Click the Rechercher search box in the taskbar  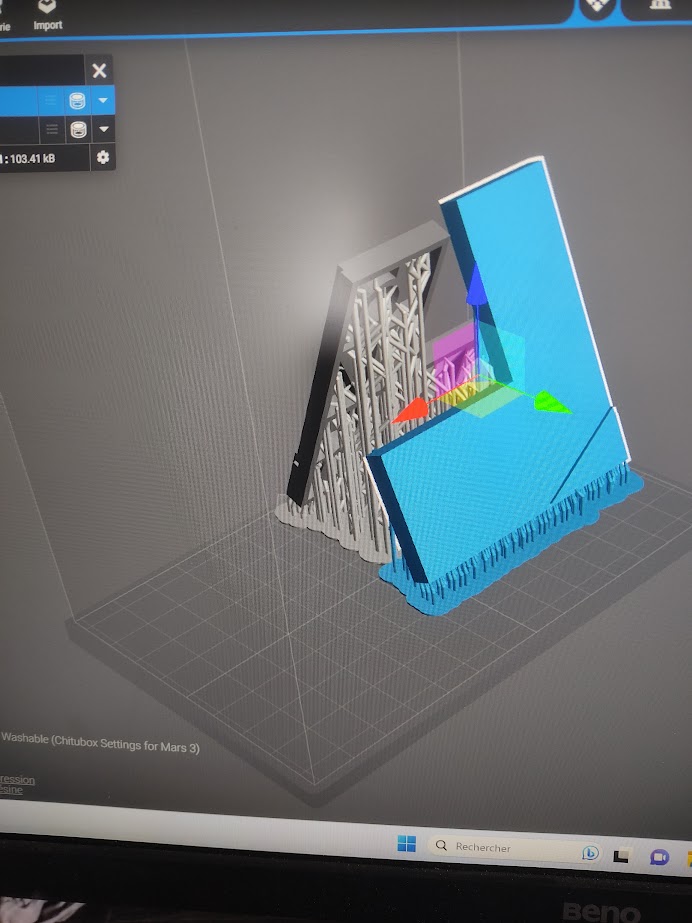point(513,848)
